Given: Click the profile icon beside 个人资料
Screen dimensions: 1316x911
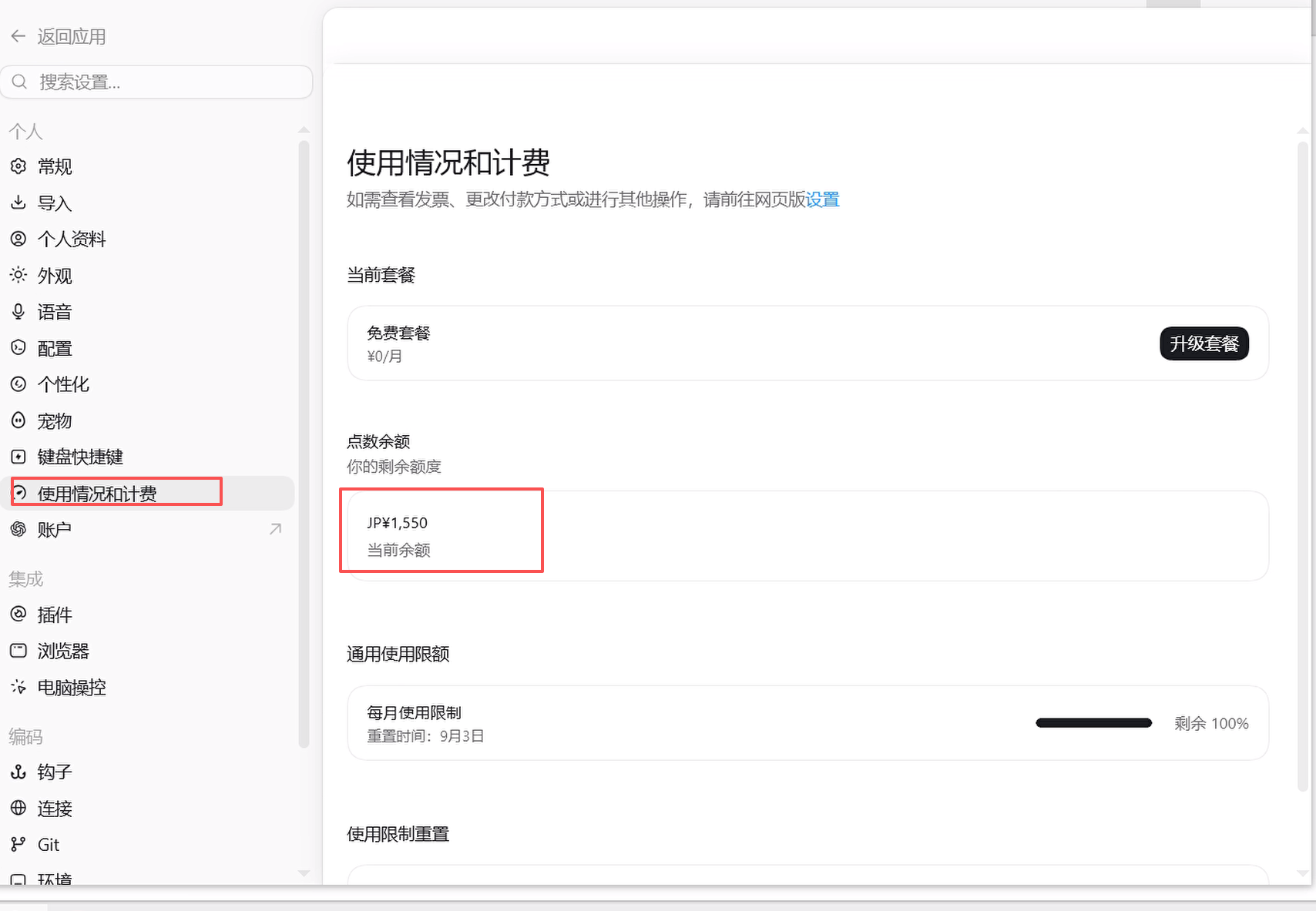Looking at the screenshot, I should tap(18, 239).
